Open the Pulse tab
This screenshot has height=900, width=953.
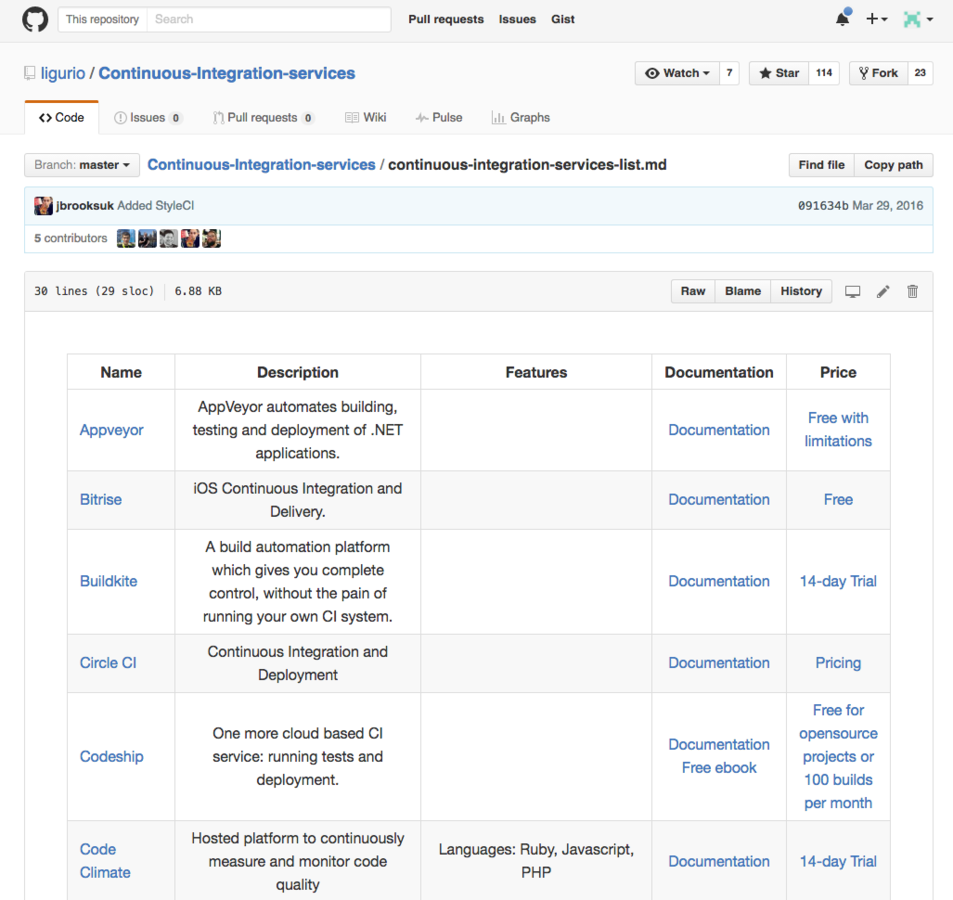pyautogui.click(x=439, y=117)
